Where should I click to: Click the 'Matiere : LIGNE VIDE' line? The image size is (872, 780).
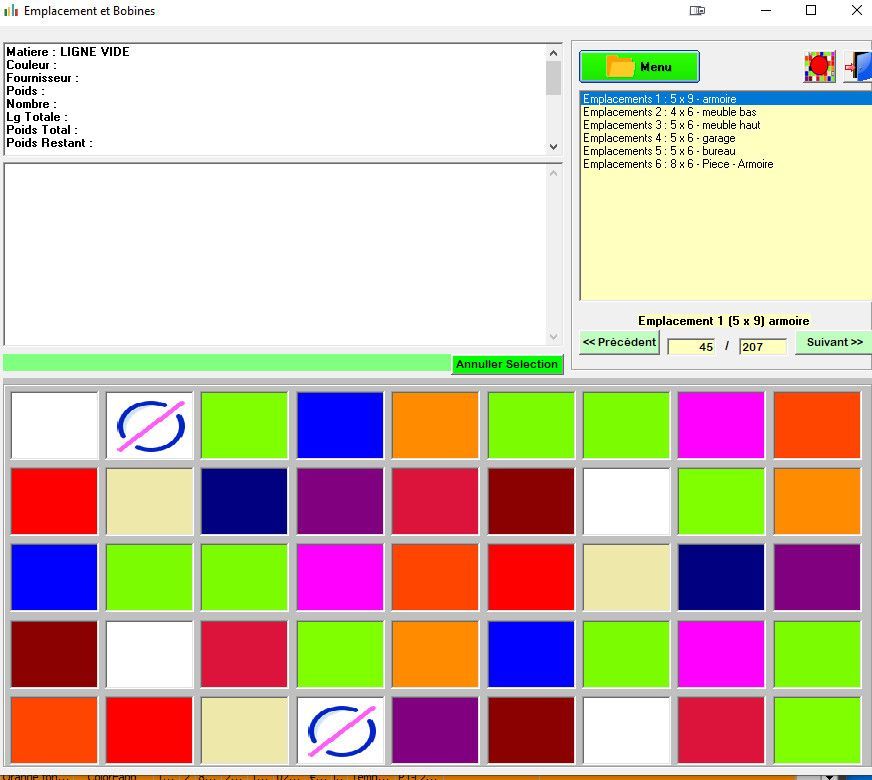(67, 52)
